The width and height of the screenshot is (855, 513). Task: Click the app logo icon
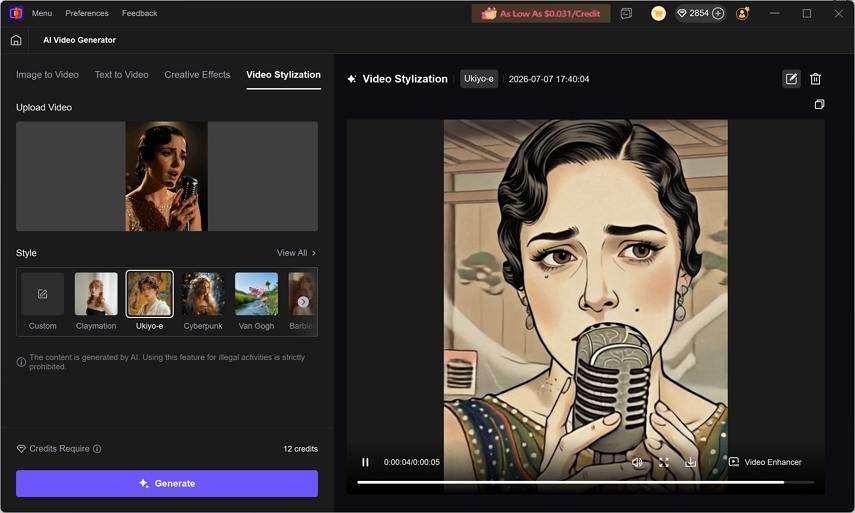click(x=16, y=13)
